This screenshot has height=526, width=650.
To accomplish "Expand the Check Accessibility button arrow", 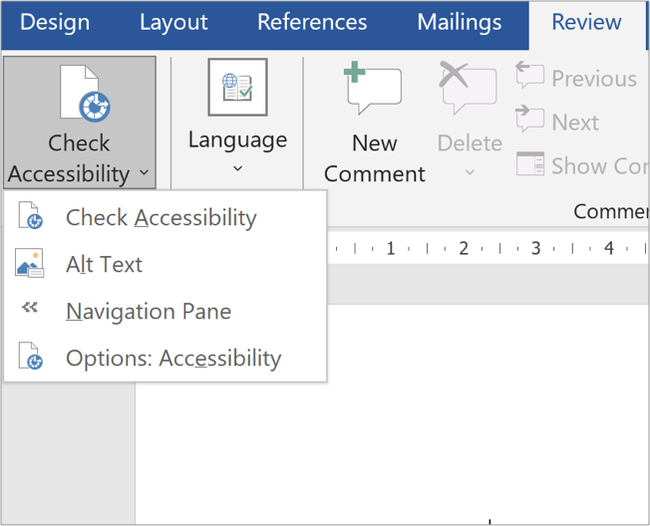I will point(144,172).
